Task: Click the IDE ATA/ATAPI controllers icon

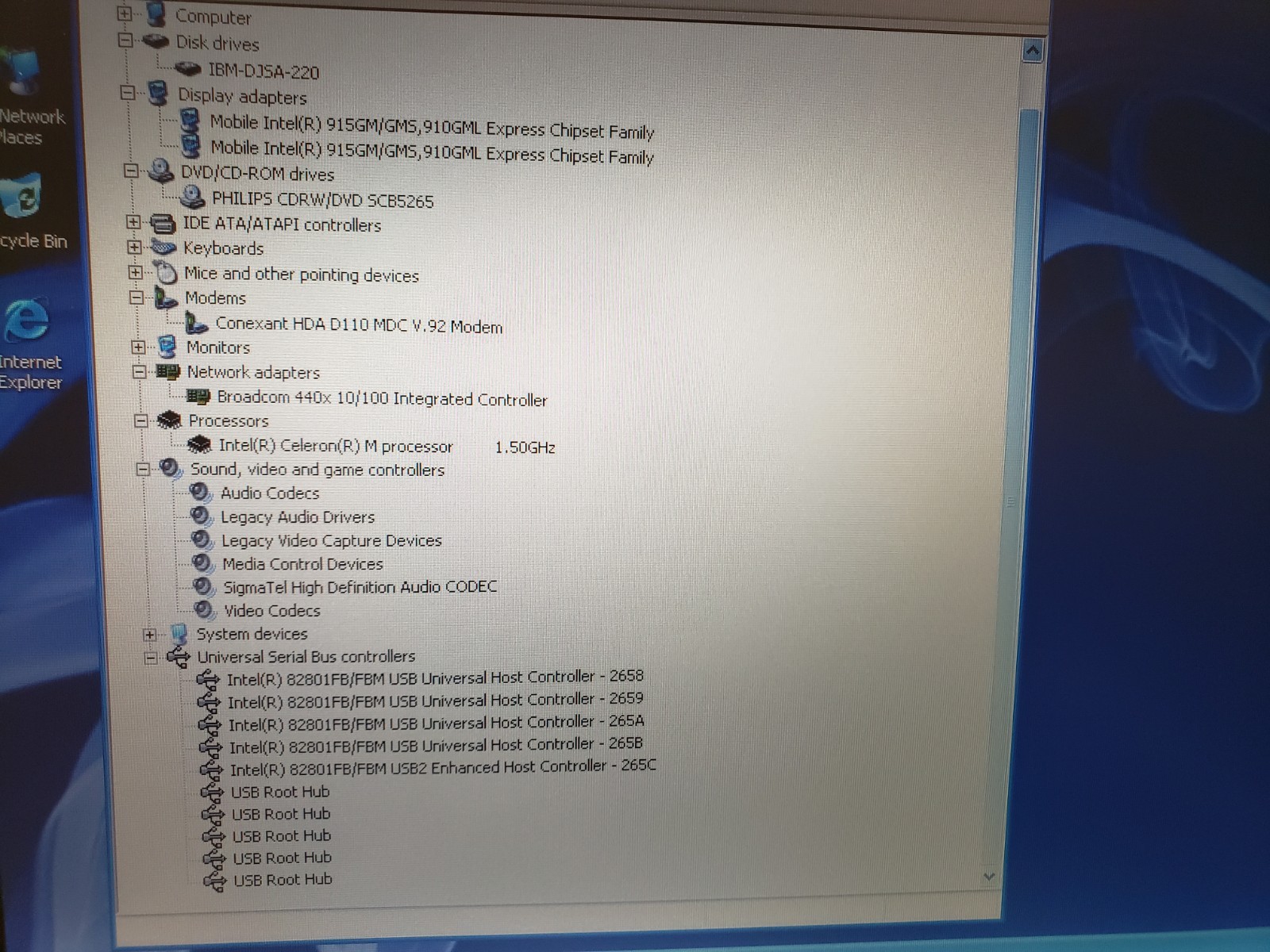Action: click(163, 224)
